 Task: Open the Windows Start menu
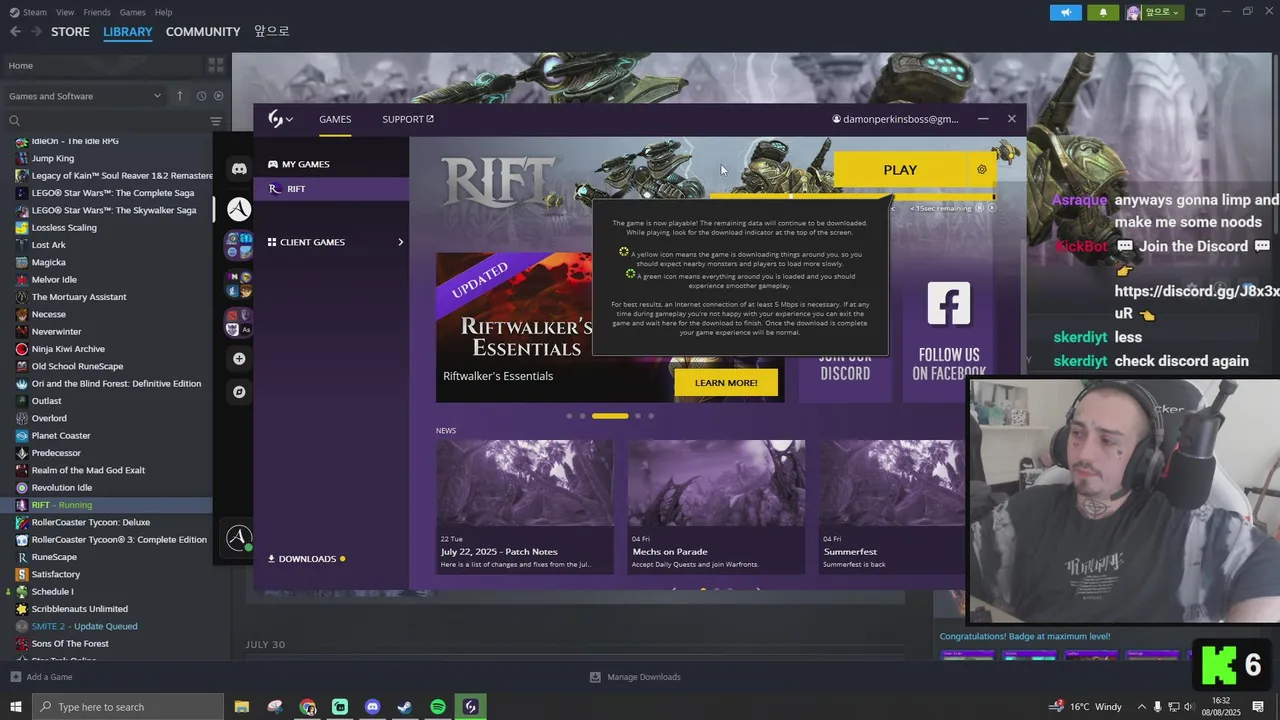15,707
